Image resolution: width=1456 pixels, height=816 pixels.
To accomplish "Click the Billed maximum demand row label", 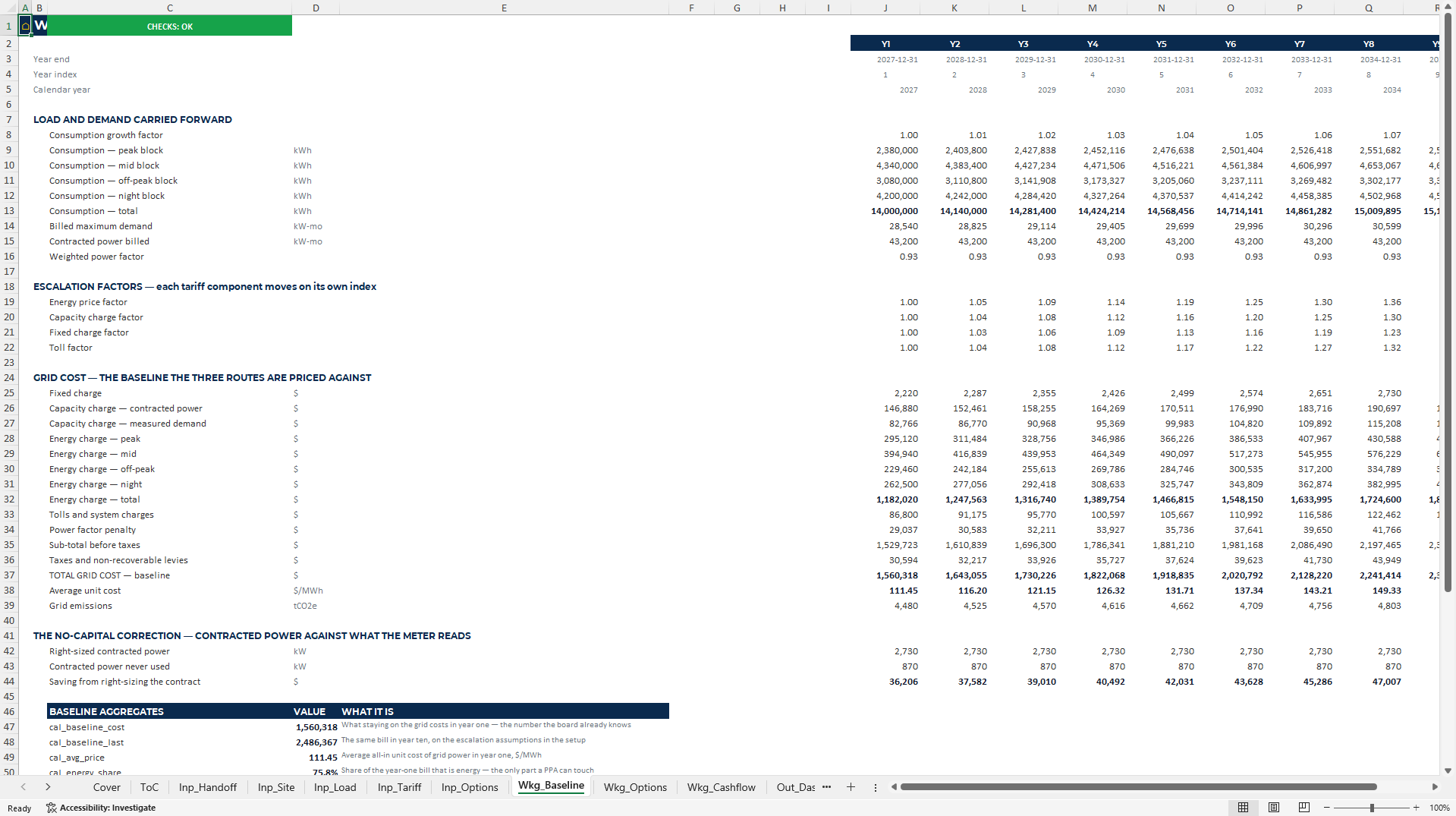I will point(101,226).
